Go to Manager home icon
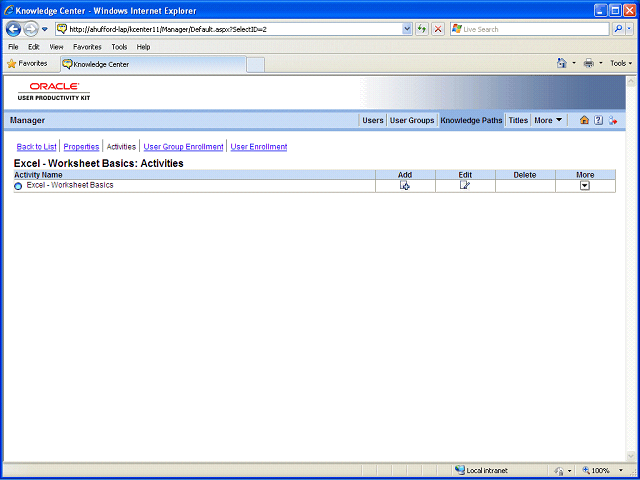 [584, 120]
